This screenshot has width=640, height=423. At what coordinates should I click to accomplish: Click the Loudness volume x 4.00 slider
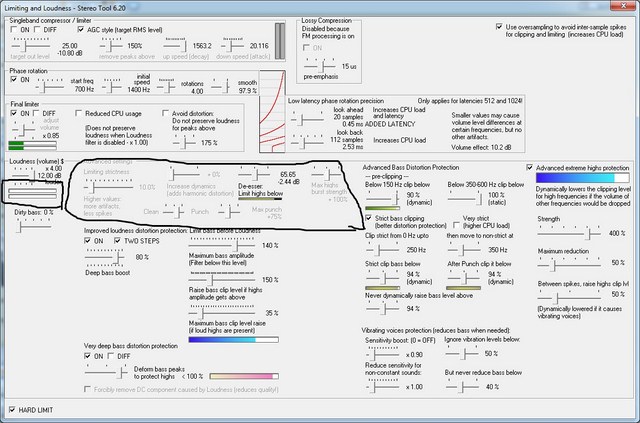coord(24,174)
